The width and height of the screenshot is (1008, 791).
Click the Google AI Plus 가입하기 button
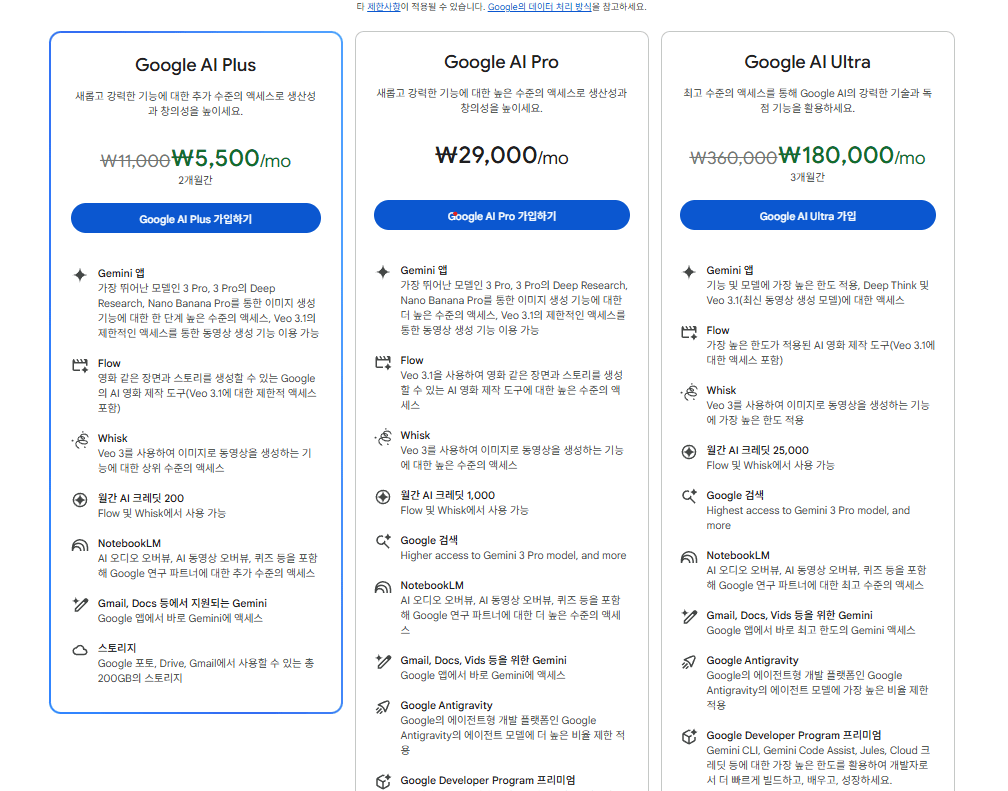(x=195, y=217)
